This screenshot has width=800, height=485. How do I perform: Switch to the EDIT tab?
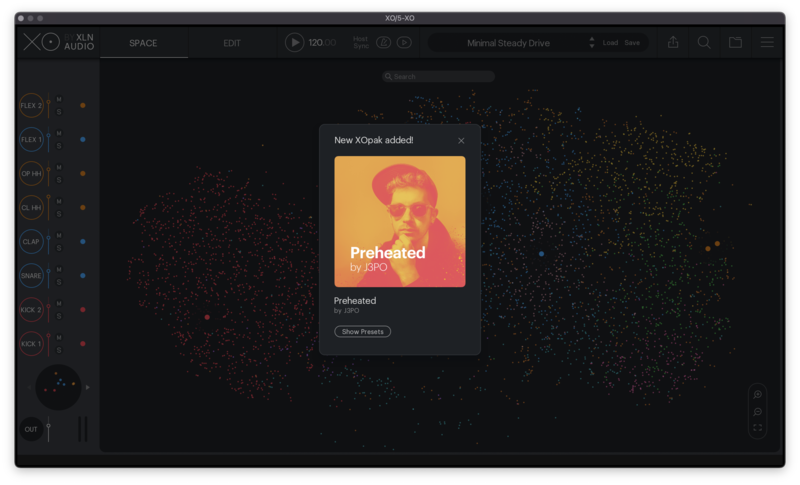pyautogui.click(x=232, y=43)
